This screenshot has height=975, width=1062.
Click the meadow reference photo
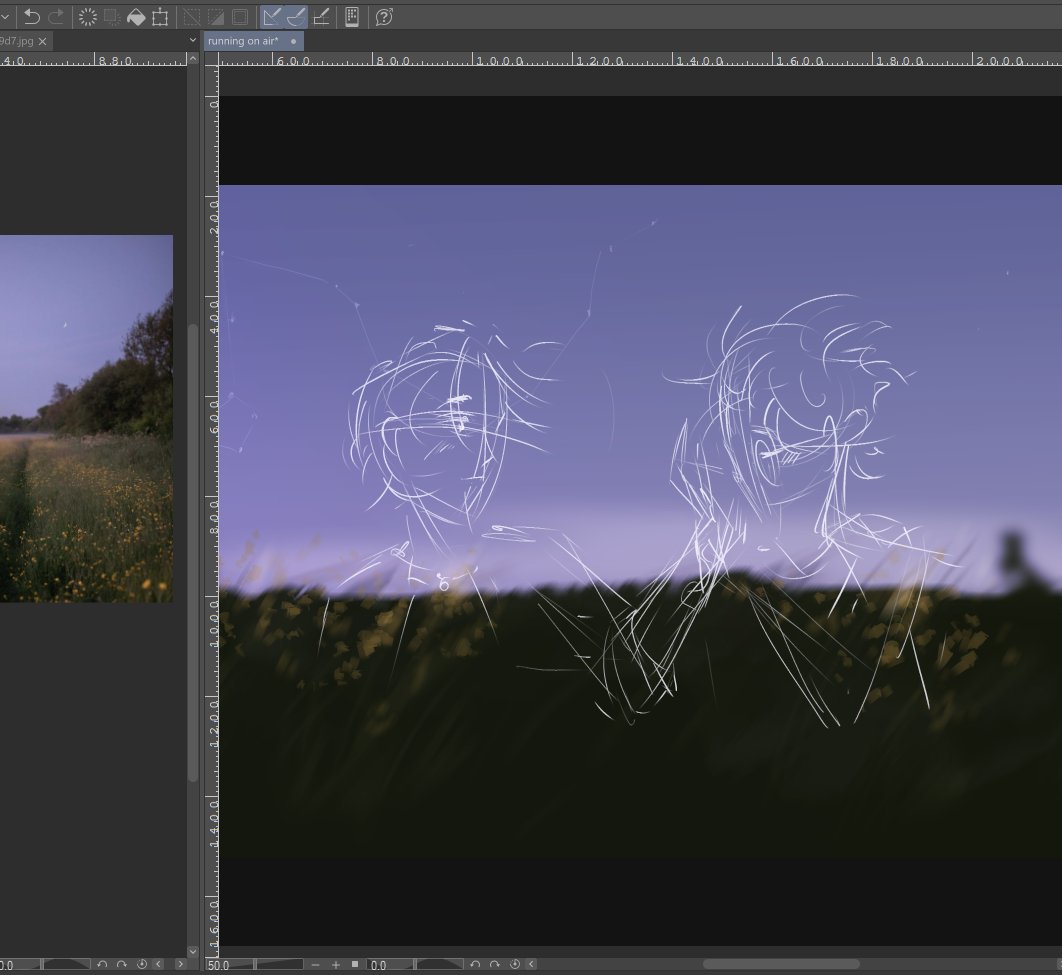pyautogui.click(x=86, y=418)
